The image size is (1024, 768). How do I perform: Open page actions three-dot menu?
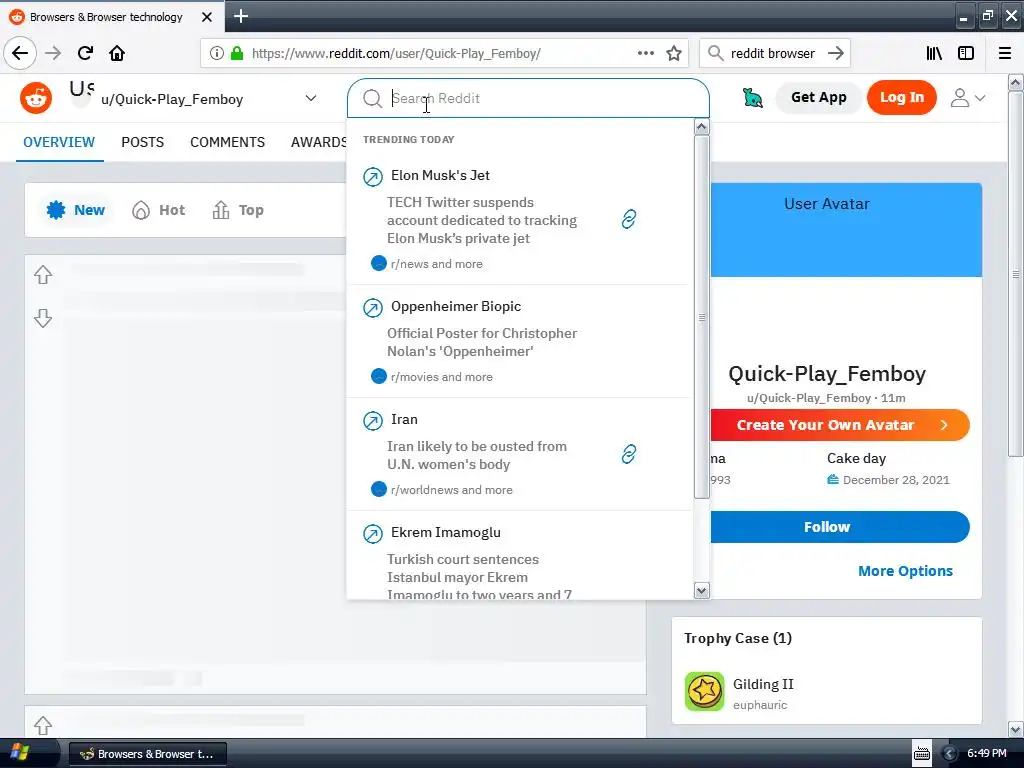pyautogui.click(x=646, y=53)
